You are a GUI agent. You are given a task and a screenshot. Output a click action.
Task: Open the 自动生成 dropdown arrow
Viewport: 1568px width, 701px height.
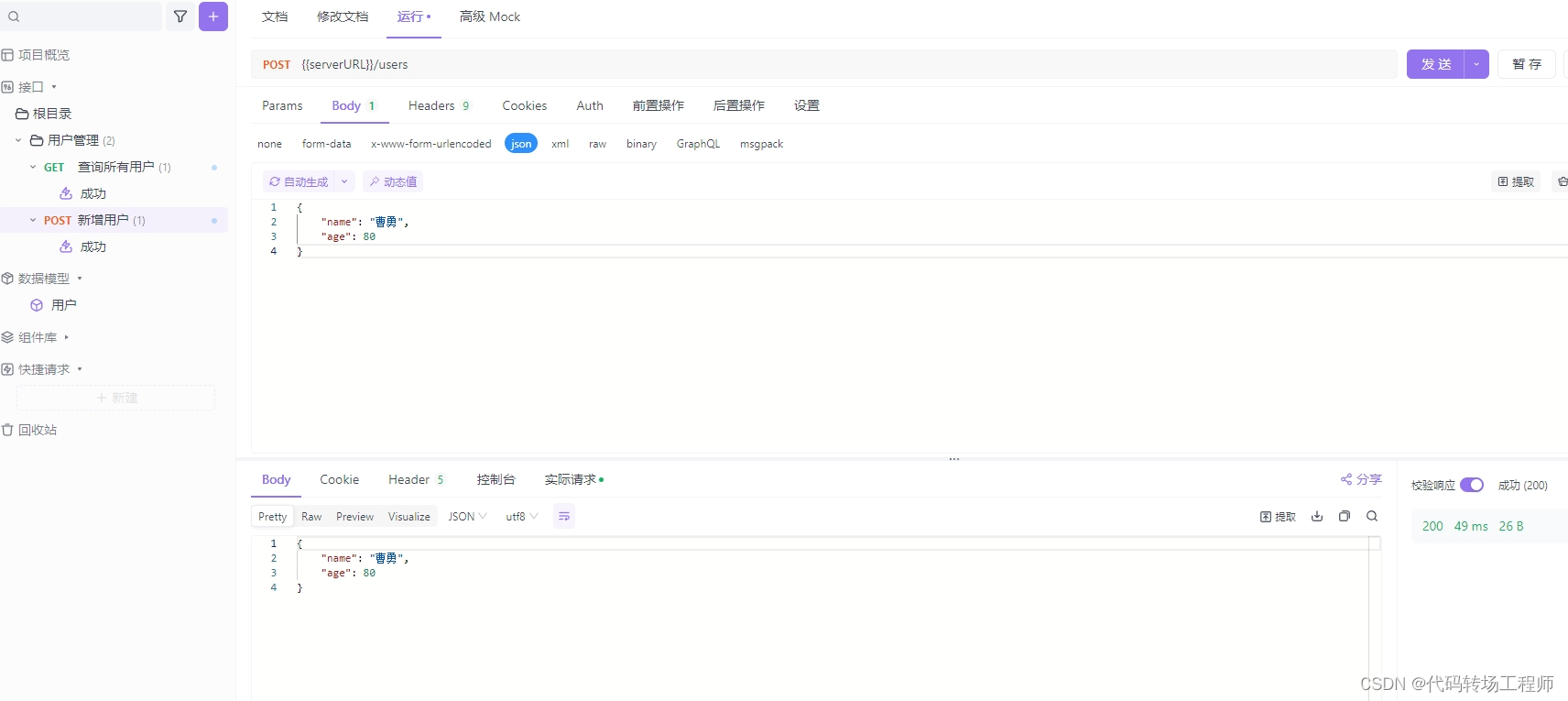(x=344, y=181)
